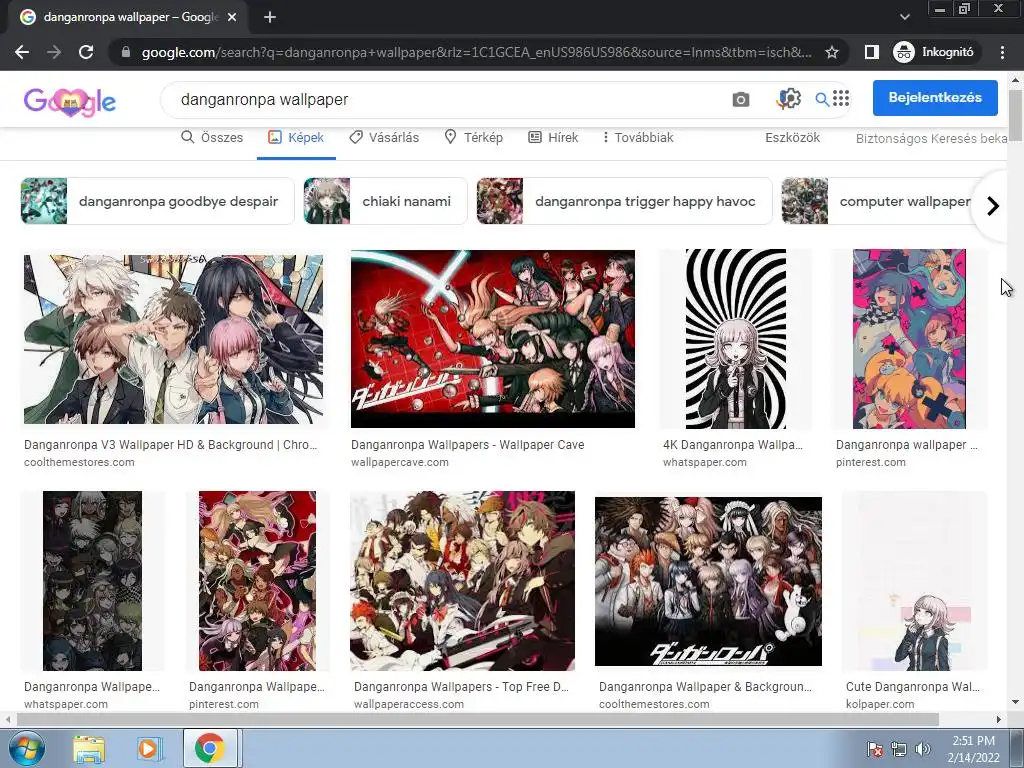Go back to the previous page
The image size is (1024, 768).
coord(22,52)
